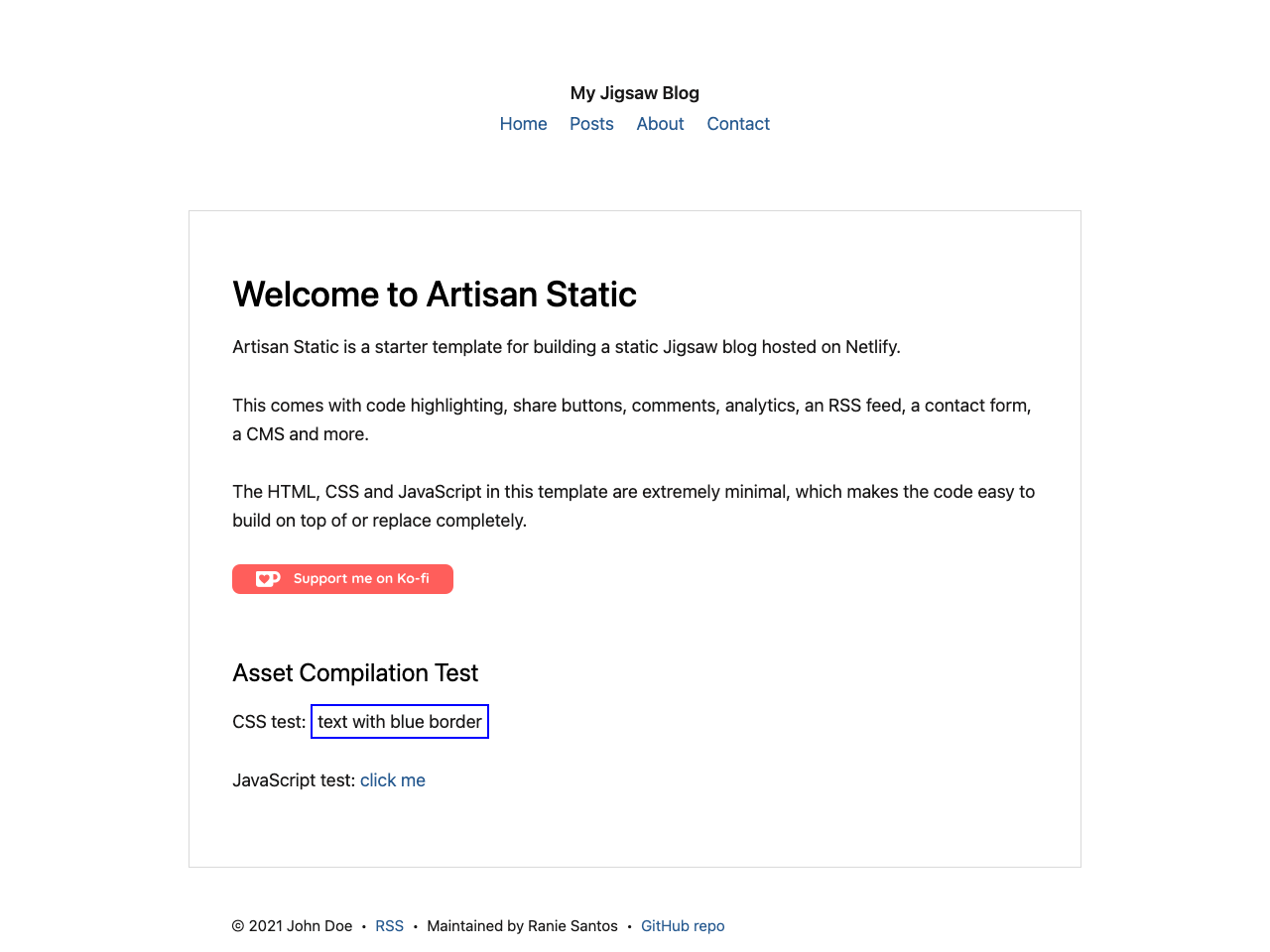
Task: Select the 'text with blue border' box
Action: click(399, 721)
